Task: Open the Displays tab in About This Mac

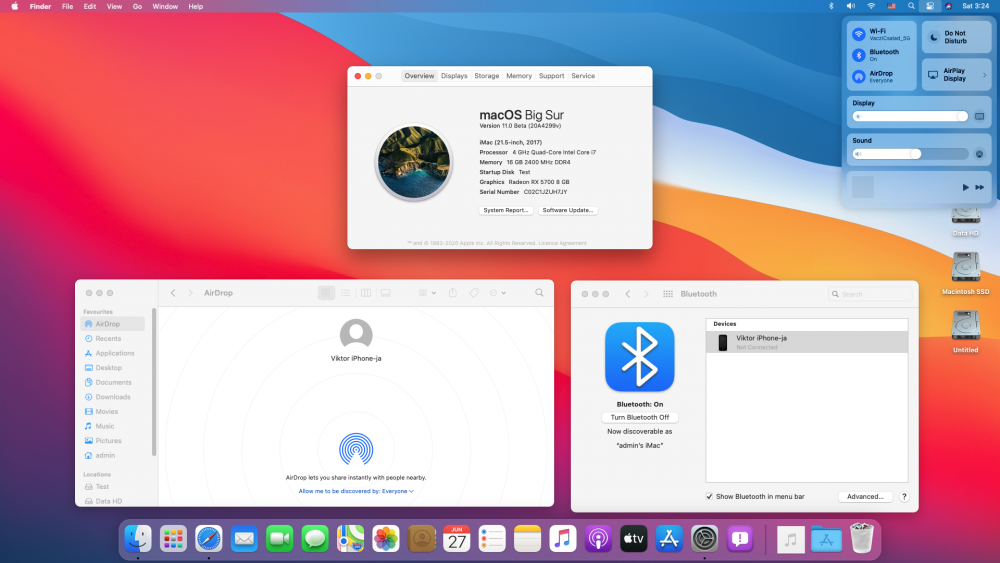Action: pos(454,76)
